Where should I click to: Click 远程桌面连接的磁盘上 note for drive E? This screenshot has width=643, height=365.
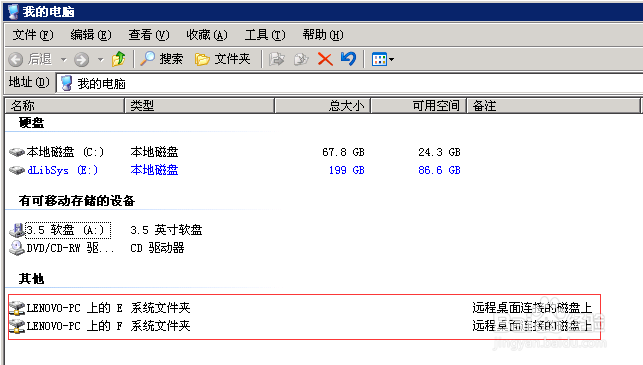[x=532, y=308]
